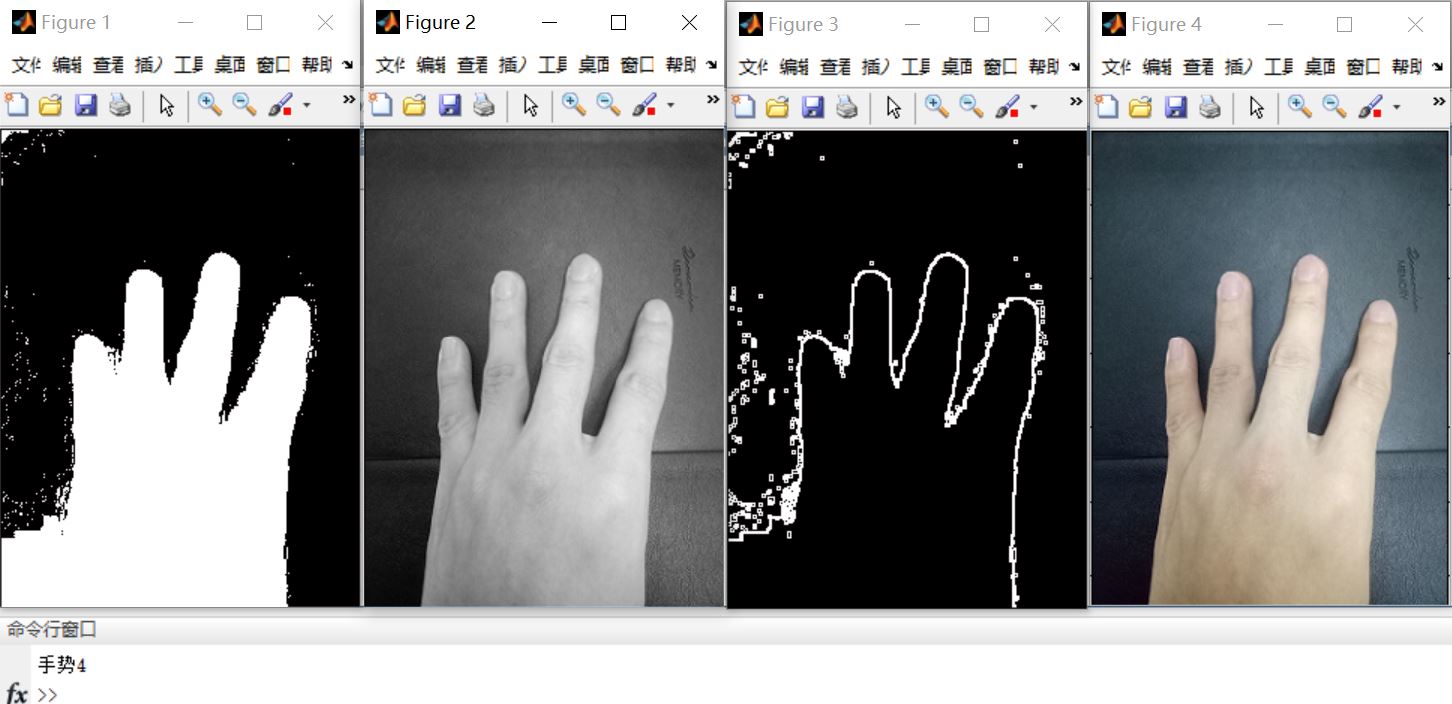
Task: Expand toolbar overflow chevron in Figure 3
Action: (x=1076, y=102)
